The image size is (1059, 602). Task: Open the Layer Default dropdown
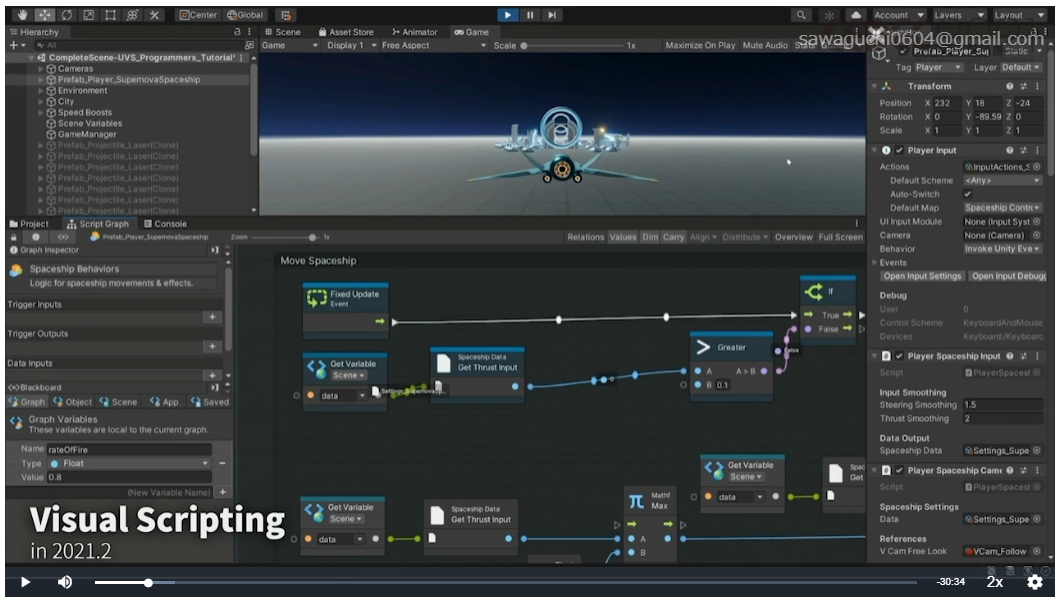(1021, 68)
